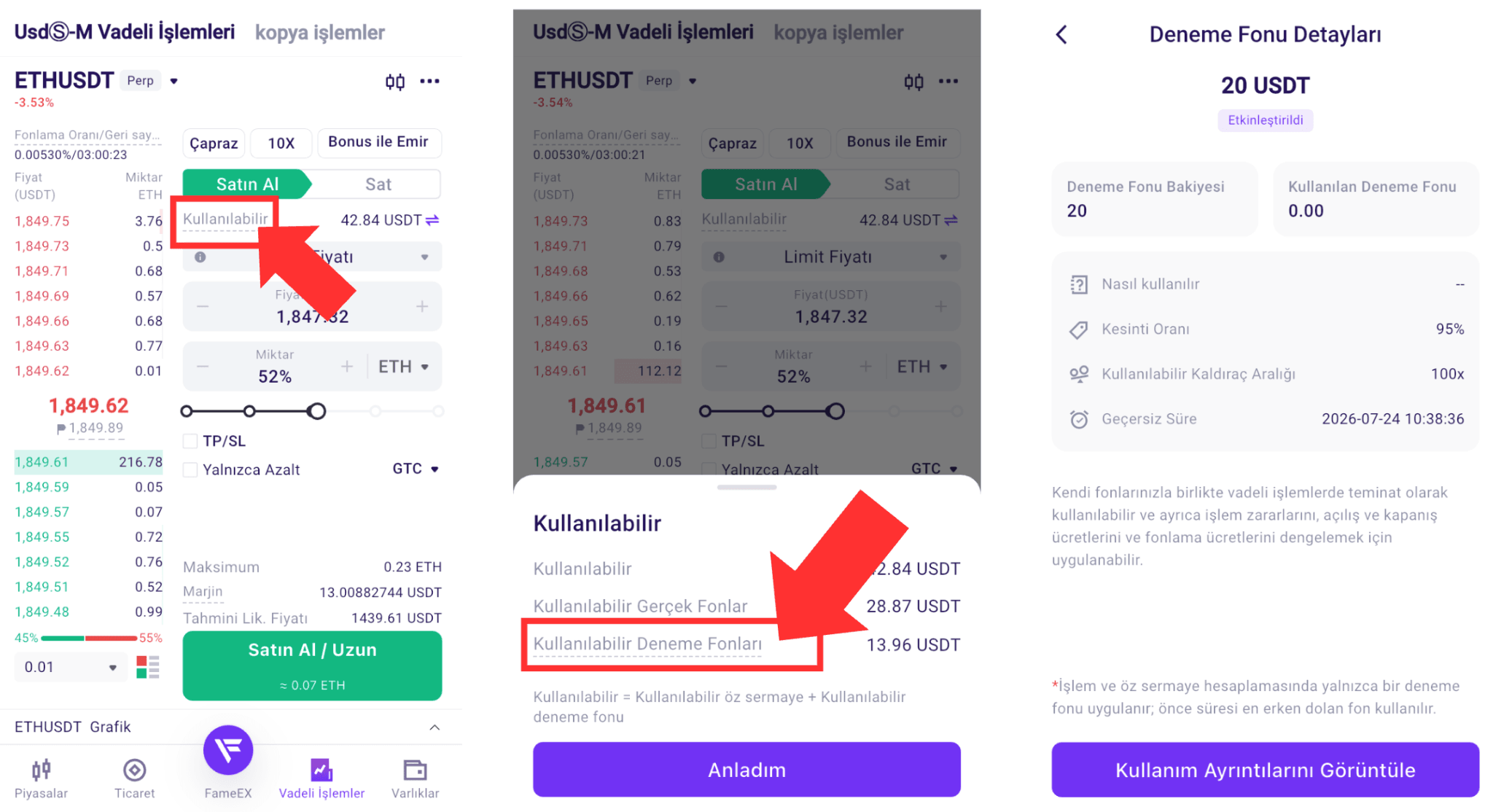Viewport: 1493px width, 812px height.
Task: Tick the Yalnızca Azalt checkbox
Action: tap(190, 470)
